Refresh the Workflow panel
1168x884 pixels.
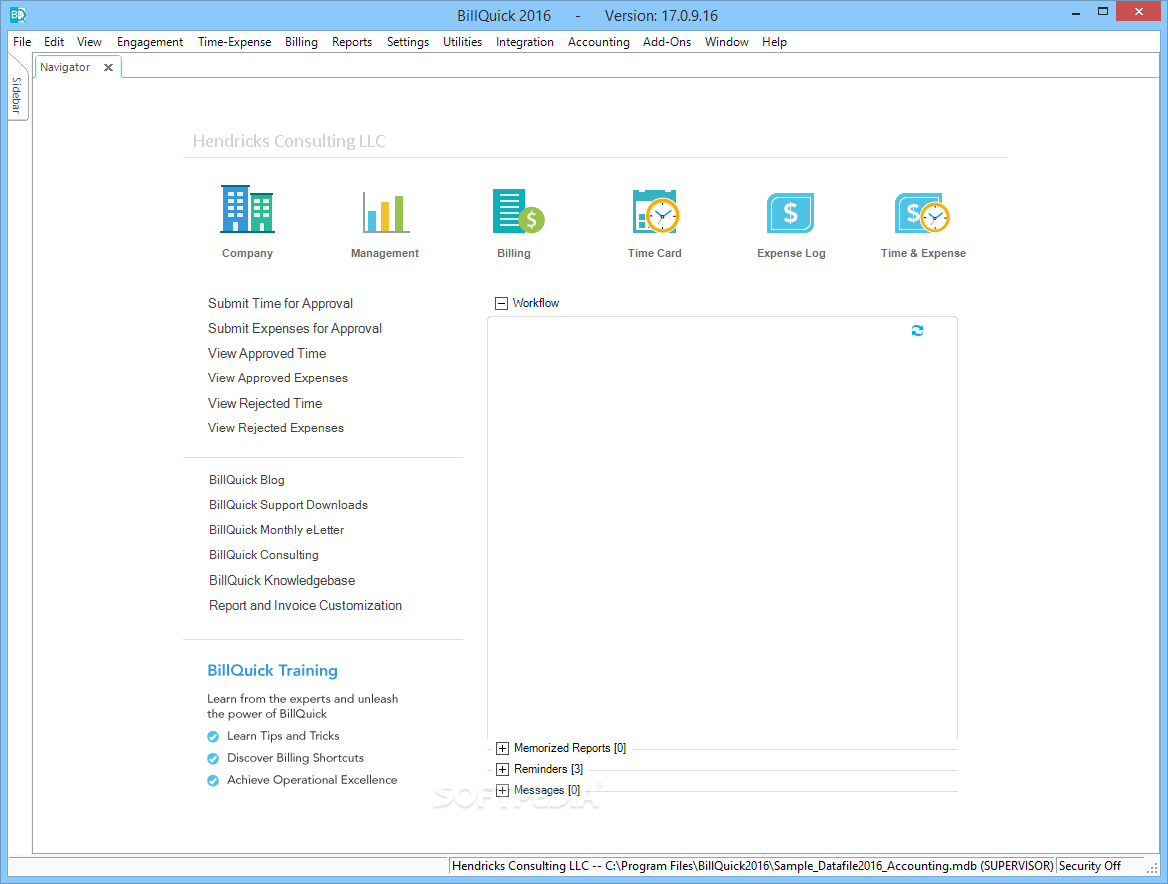pos(917,330)
